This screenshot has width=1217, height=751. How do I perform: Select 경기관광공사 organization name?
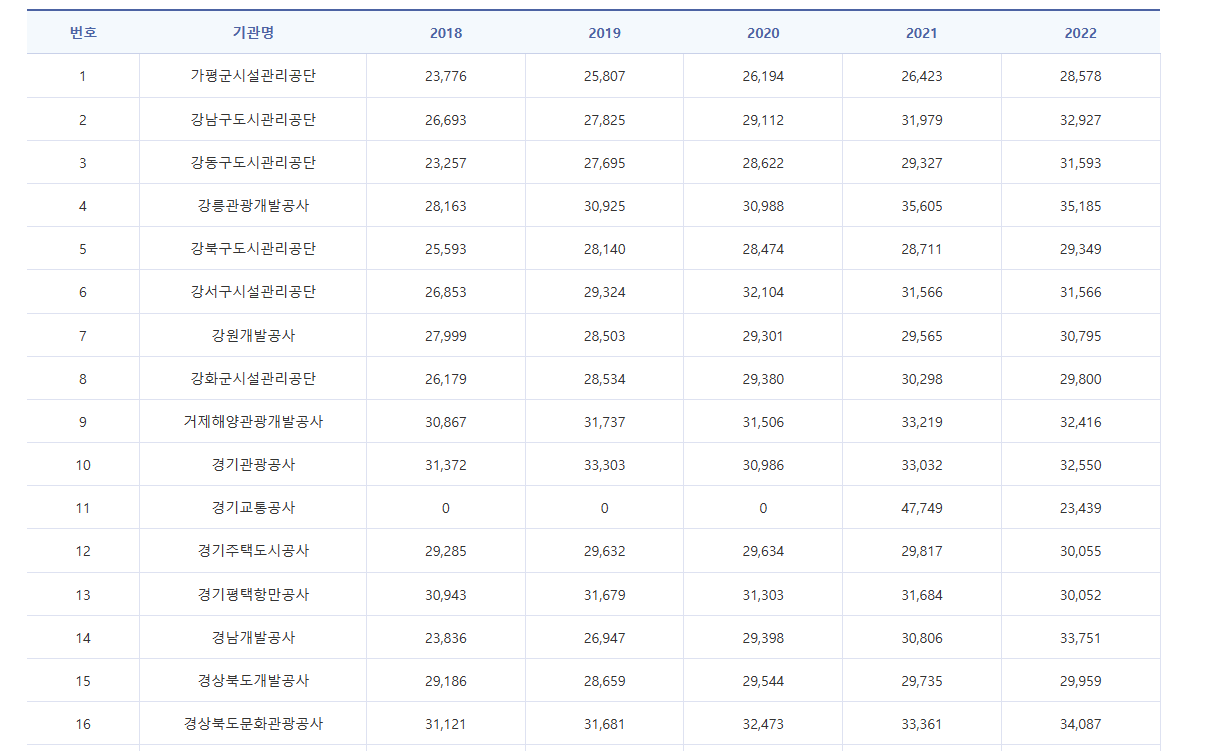253,464
